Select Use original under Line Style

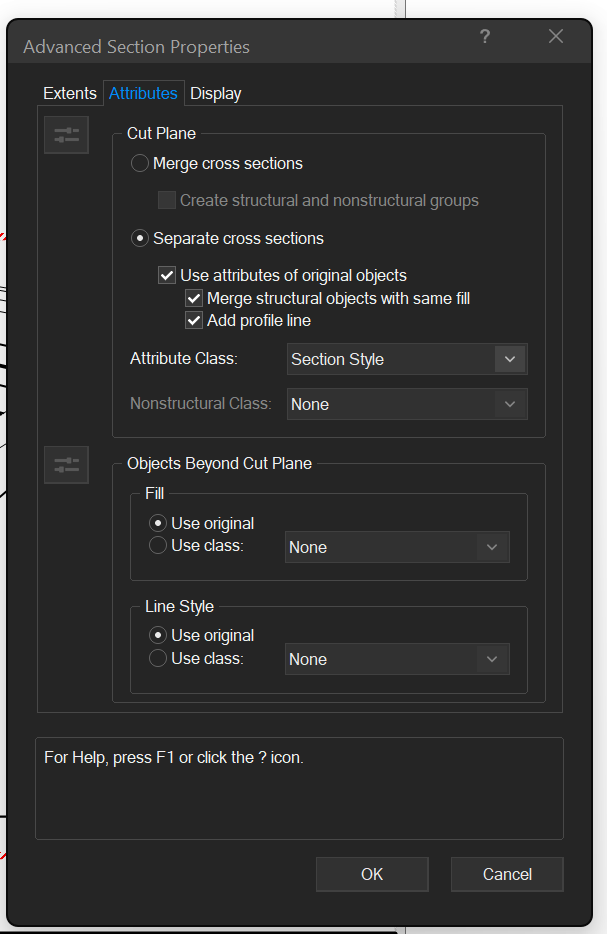click(157, 635)
